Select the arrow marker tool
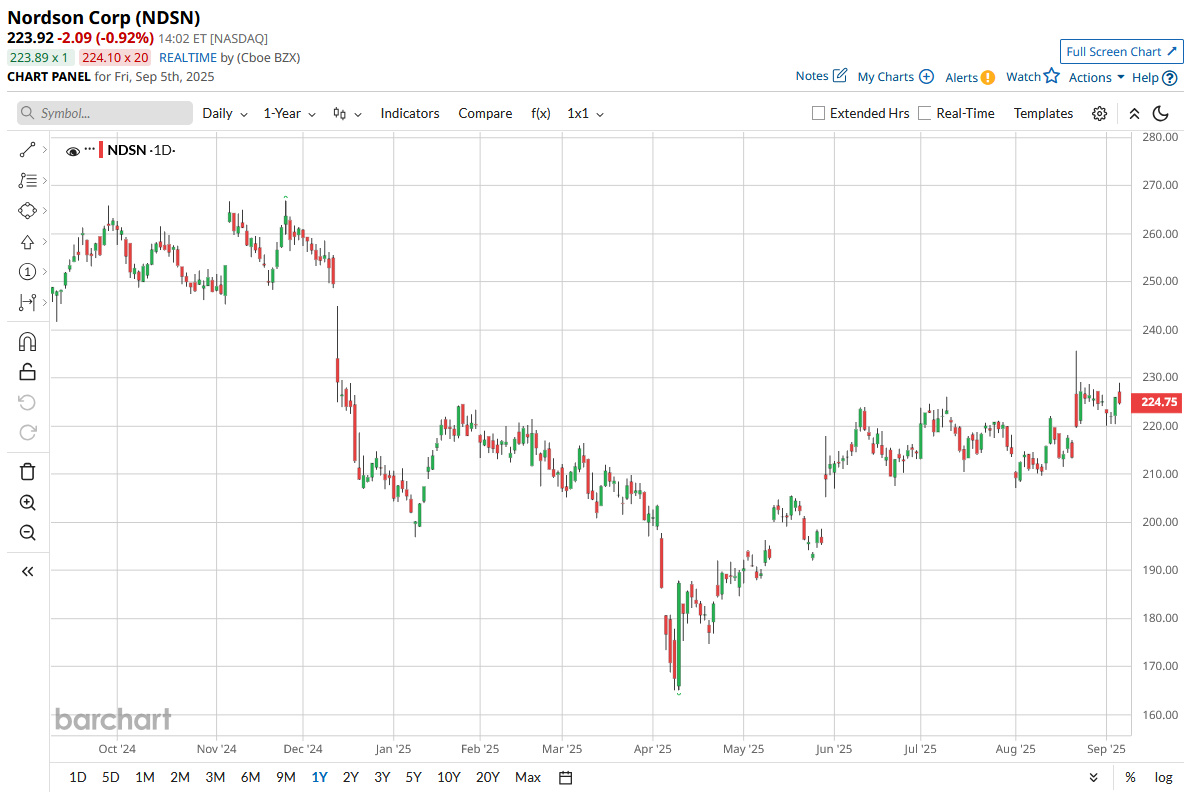Screen dimensions: 1200x792 pos(27,242)
